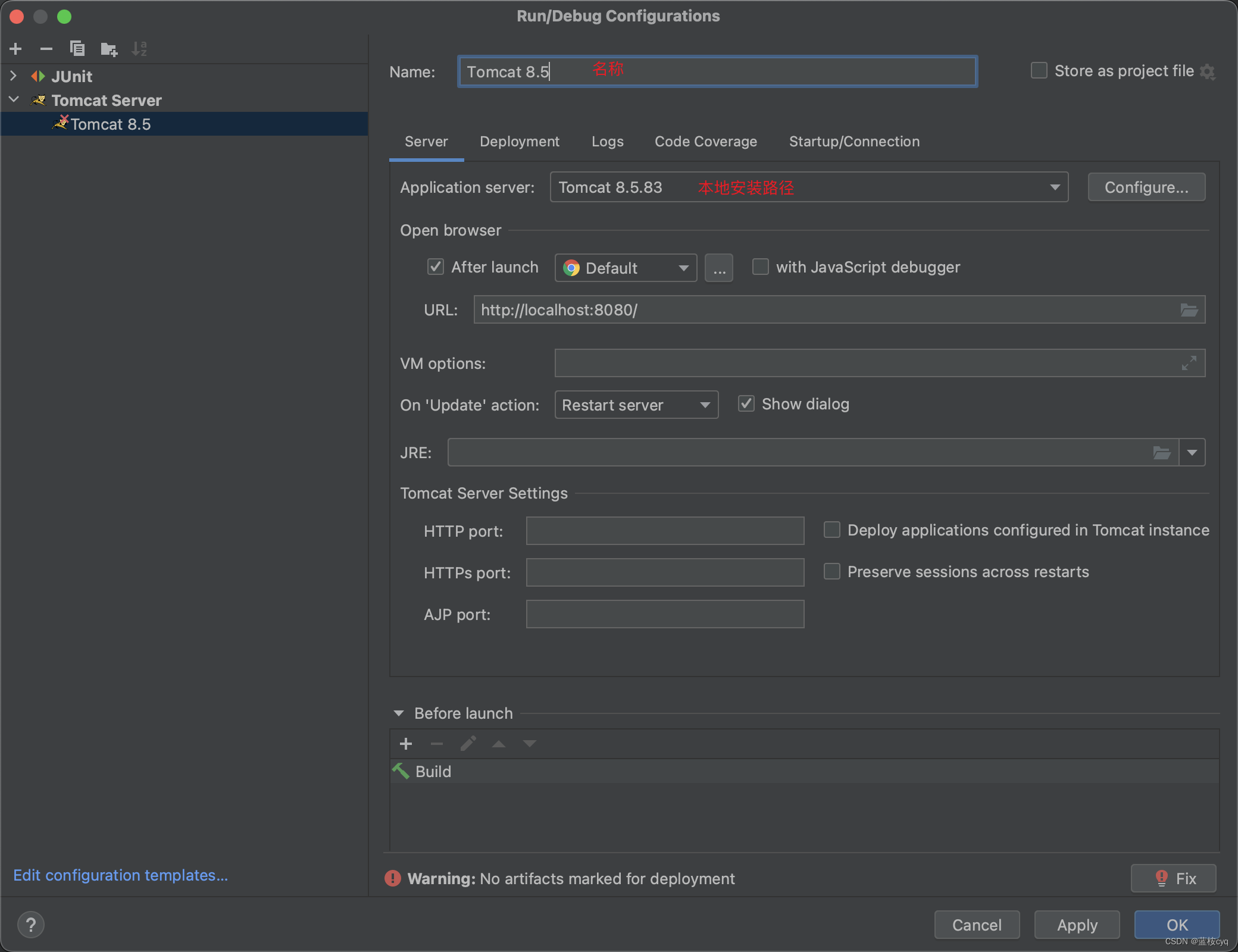Sort configurations alphabetically
The height and width of the screenshot is (952, 1238).
pyautogui.click(x=139, y=49)
